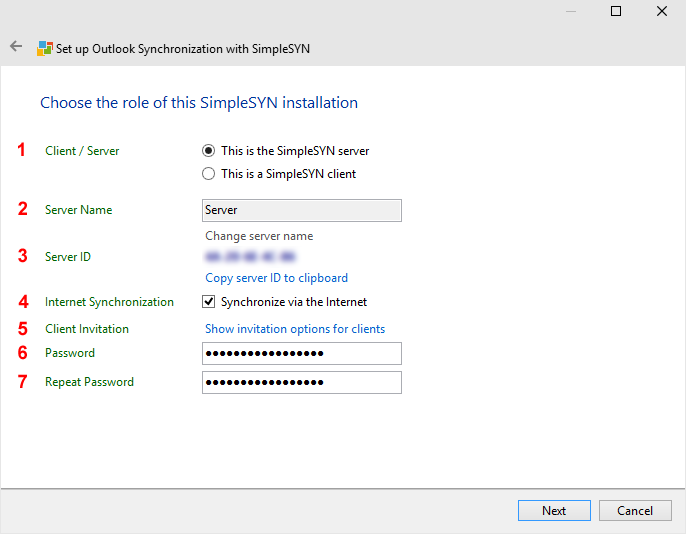This screenshot has width=686, height=534.
Task: Click the 'Set up Outlook Synchronization' window title
Action: [x=183, y=48]
